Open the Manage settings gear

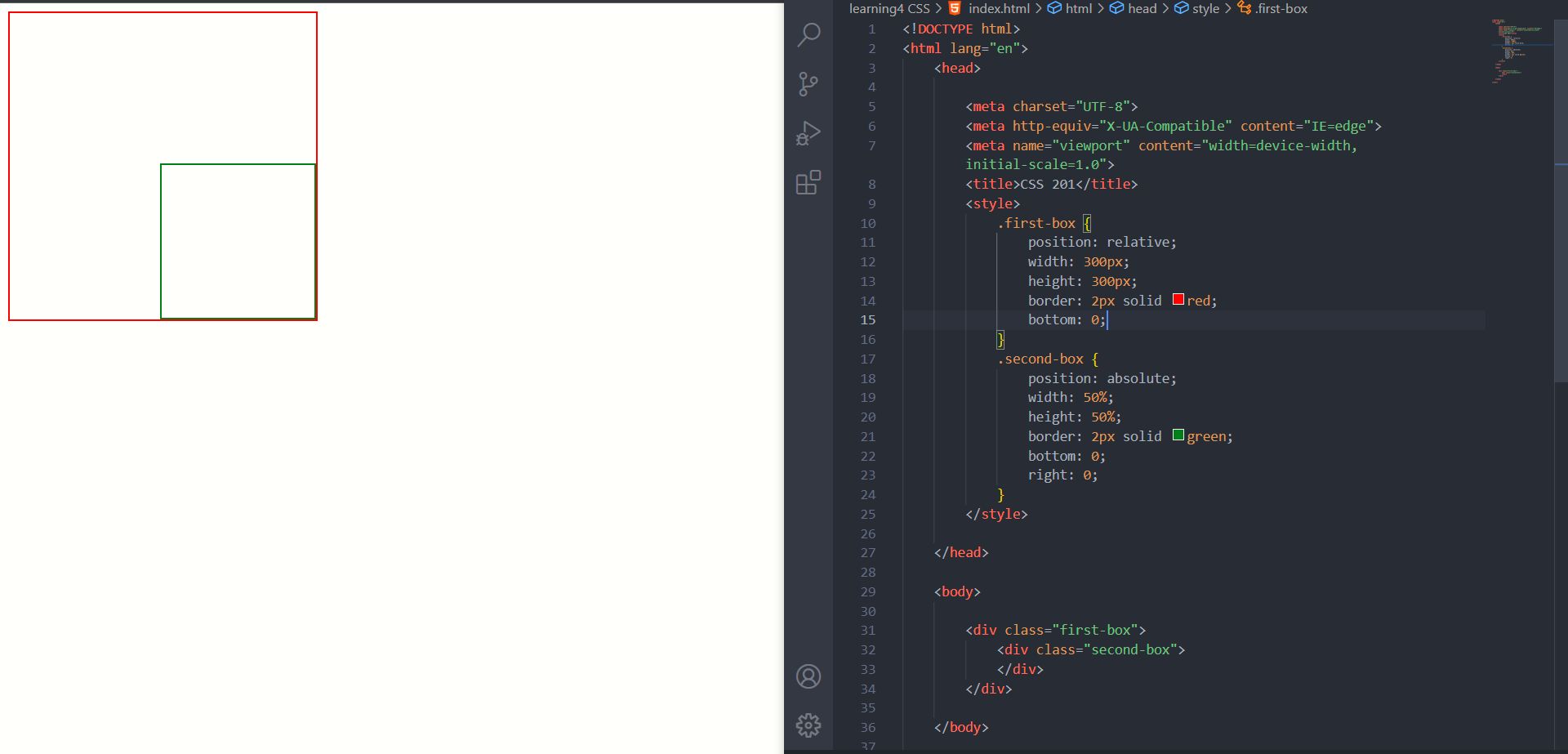pos(808,725)
